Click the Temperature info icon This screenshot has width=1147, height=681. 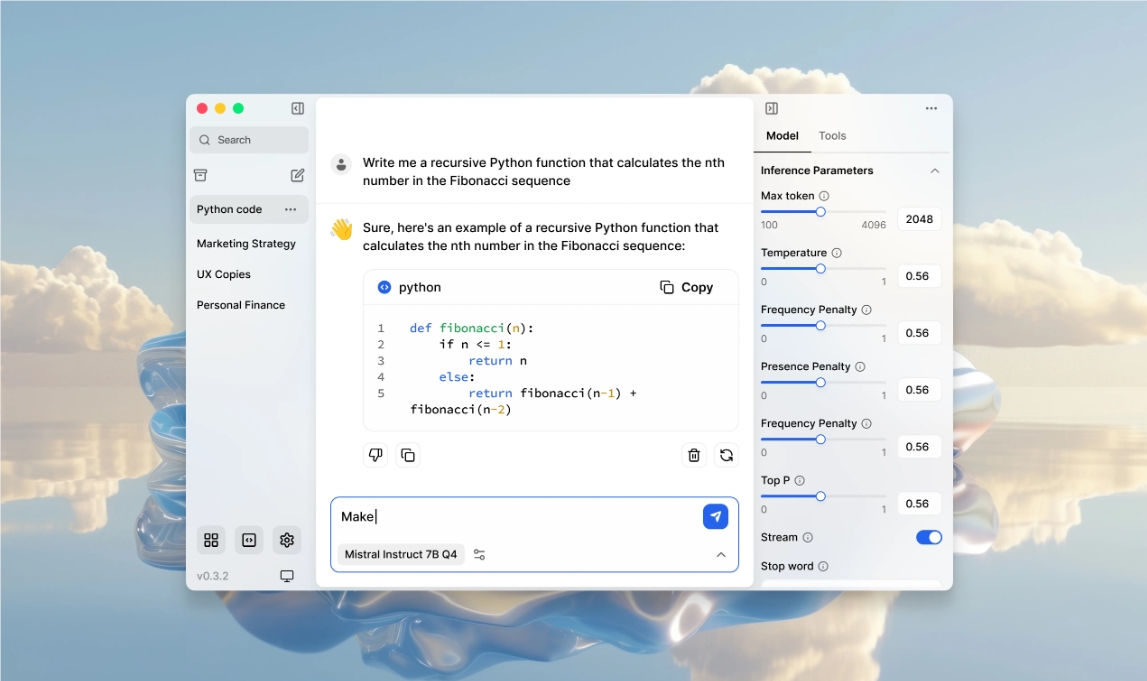tap(837, 253)
